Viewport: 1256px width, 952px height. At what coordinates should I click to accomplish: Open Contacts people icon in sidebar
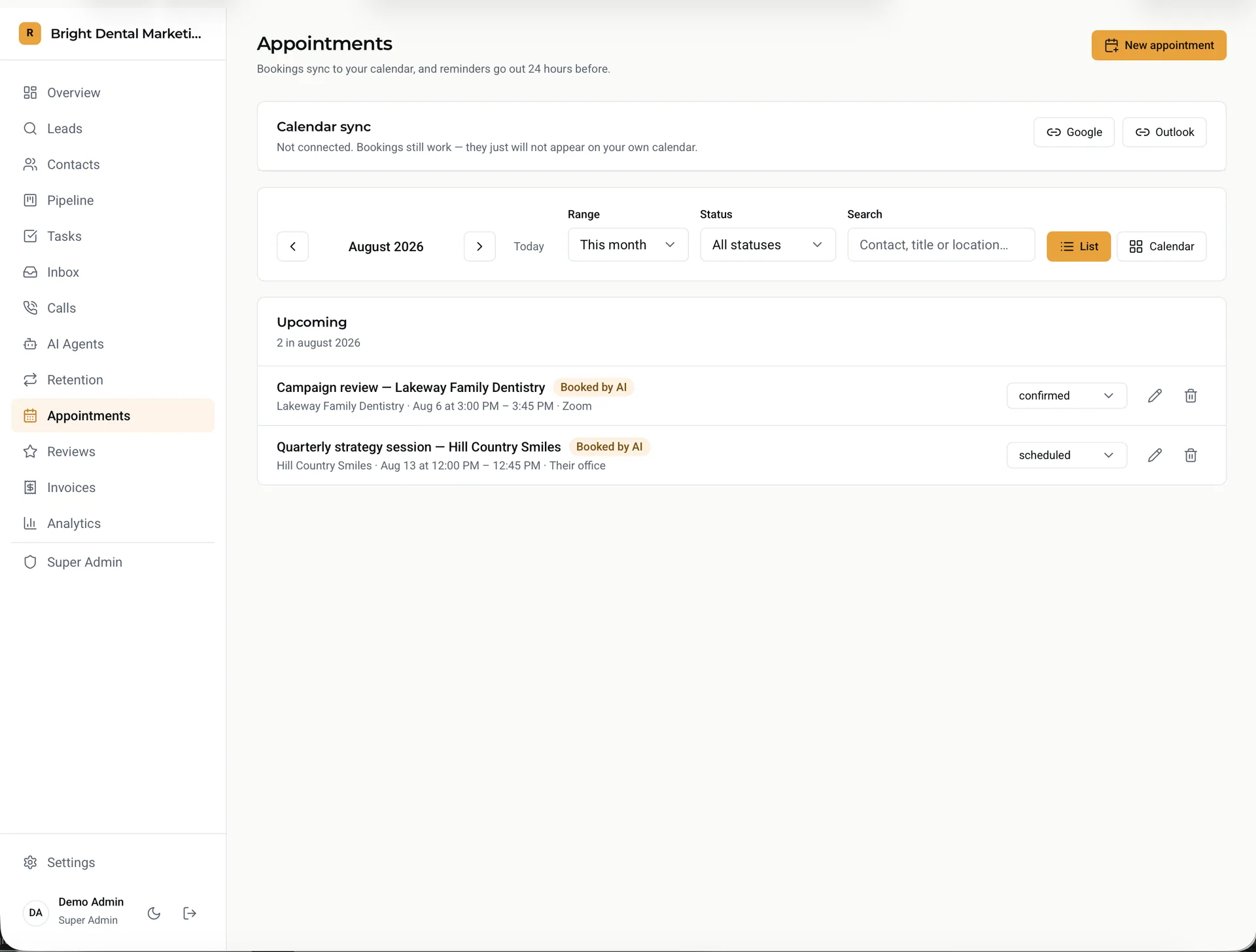tap(30, 164)
